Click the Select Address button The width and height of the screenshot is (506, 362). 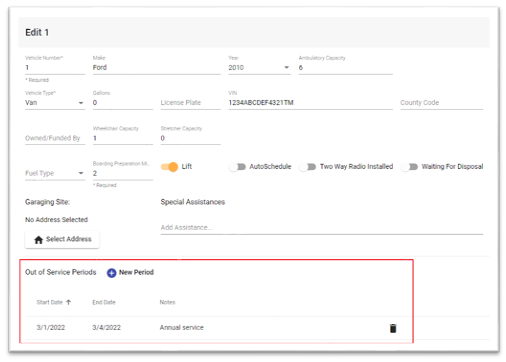pos(62,239)
